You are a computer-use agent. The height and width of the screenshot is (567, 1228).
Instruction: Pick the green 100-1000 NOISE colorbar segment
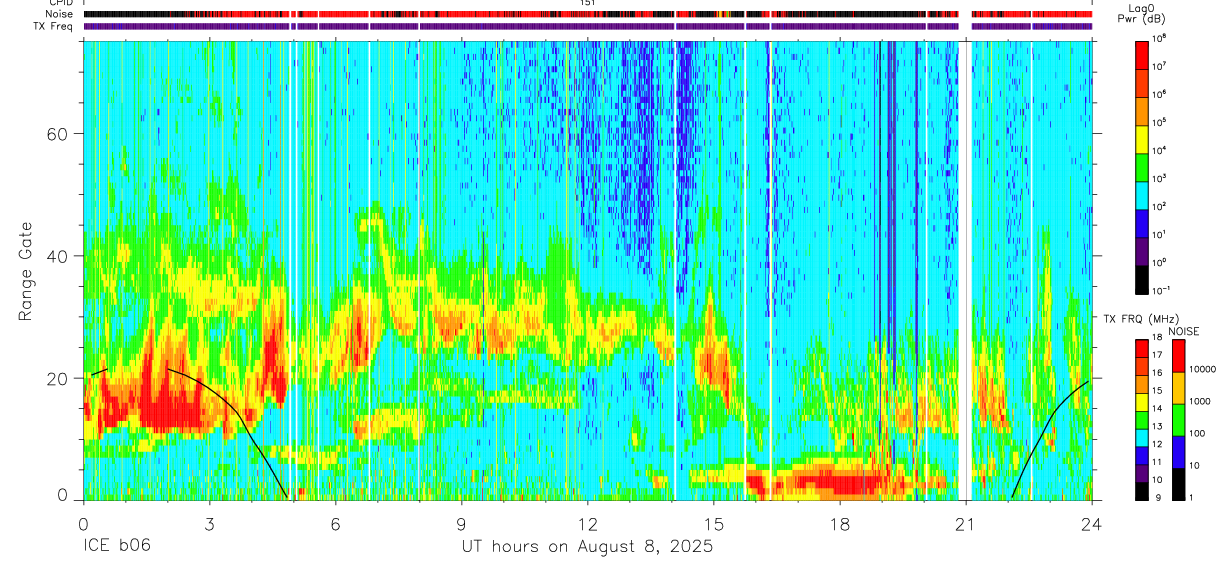coord(1178,420)
